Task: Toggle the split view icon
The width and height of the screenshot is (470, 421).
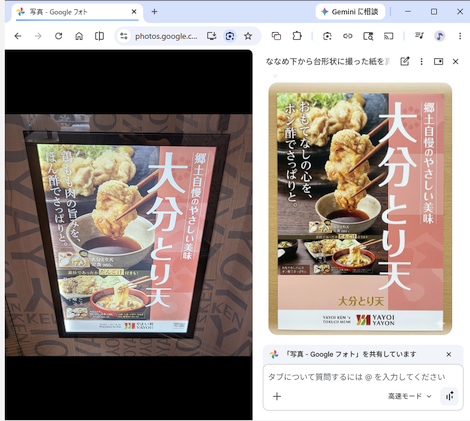Action: pyautogui.click(x=99, y=36)
